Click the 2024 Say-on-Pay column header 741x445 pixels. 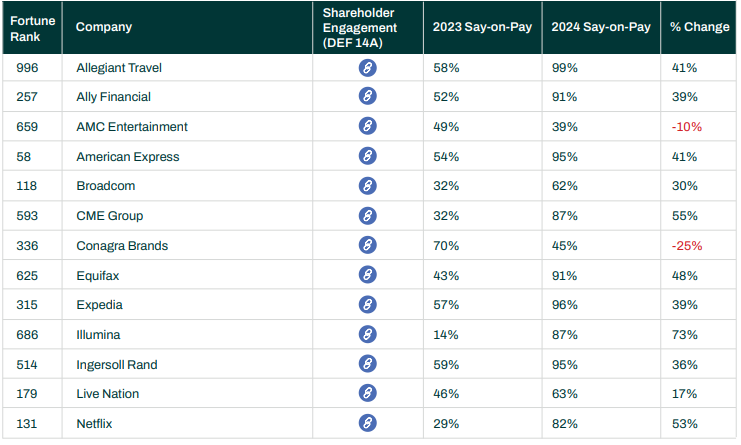coord(601,28)
